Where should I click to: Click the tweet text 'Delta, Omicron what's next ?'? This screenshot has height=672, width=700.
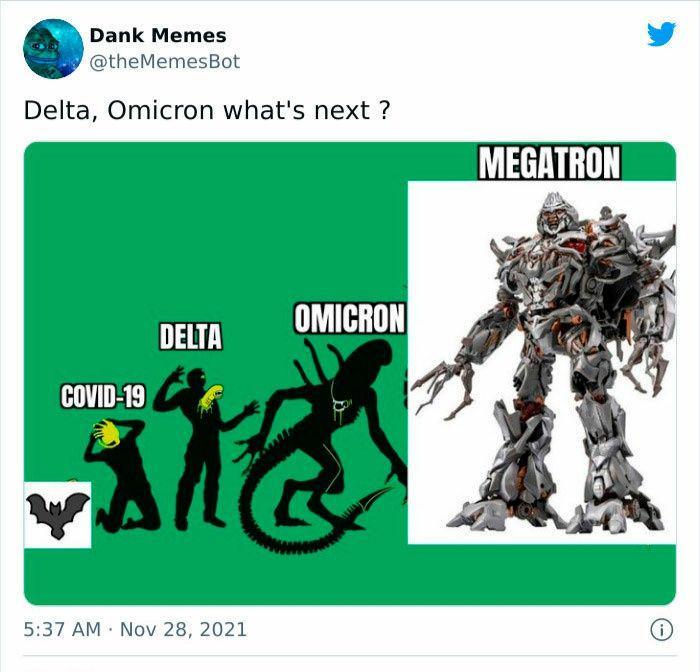(x=207, y=110)
